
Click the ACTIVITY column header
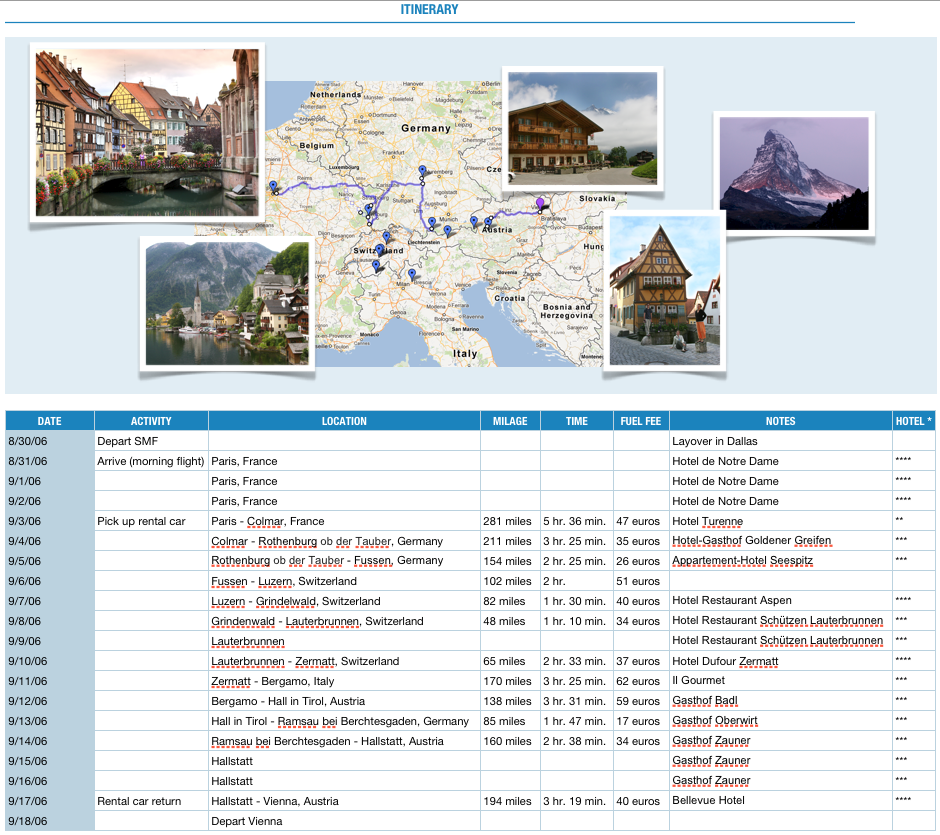pyautogui.click(x=151, y=421)
